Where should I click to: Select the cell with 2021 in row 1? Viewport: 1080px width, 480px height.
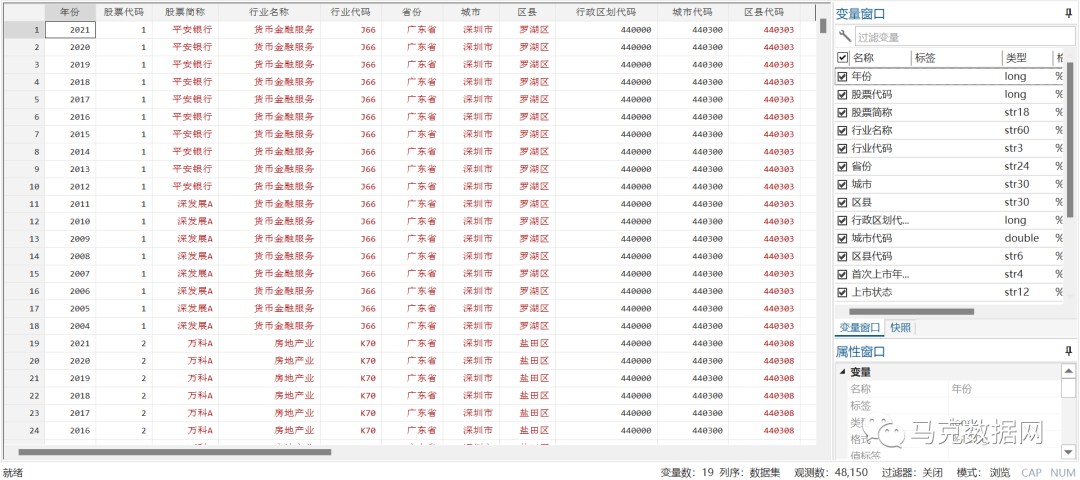pos(70,30)
